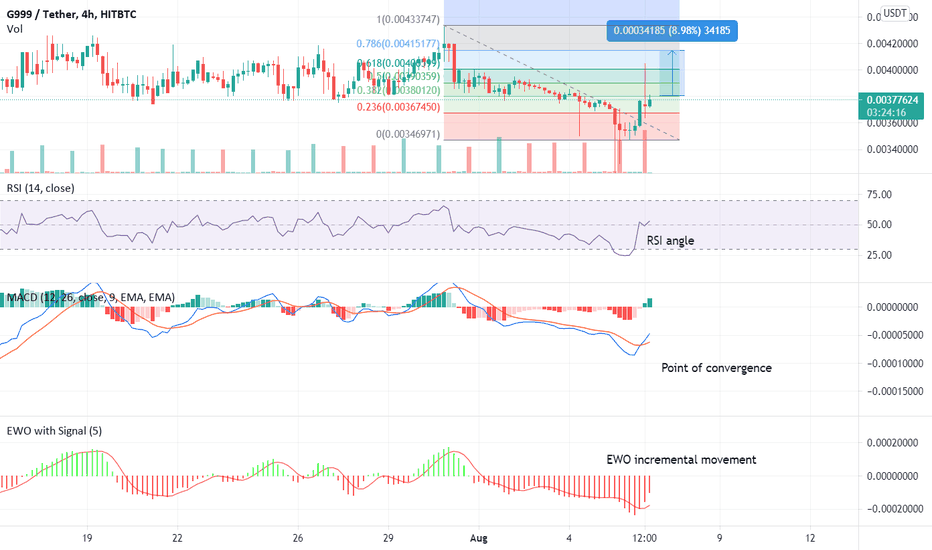Click the 03:24:16 bar countdown timer
Screen dimensions: 932x550
pyautogui.click(x=886, y=112)
